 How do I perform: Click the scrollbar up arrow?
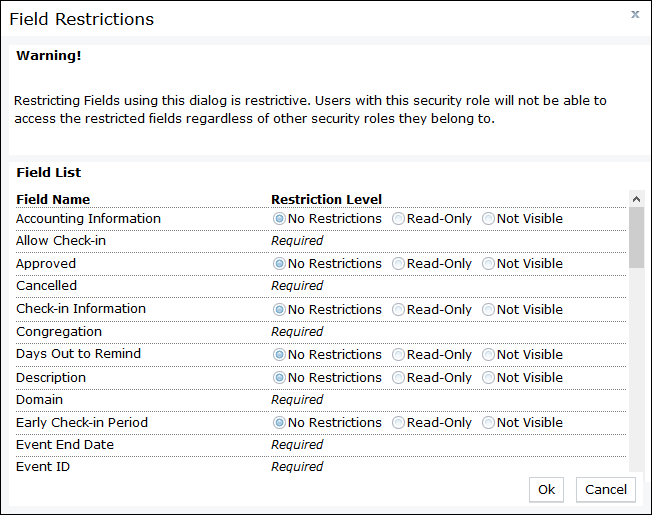click(x=636, y=199)
